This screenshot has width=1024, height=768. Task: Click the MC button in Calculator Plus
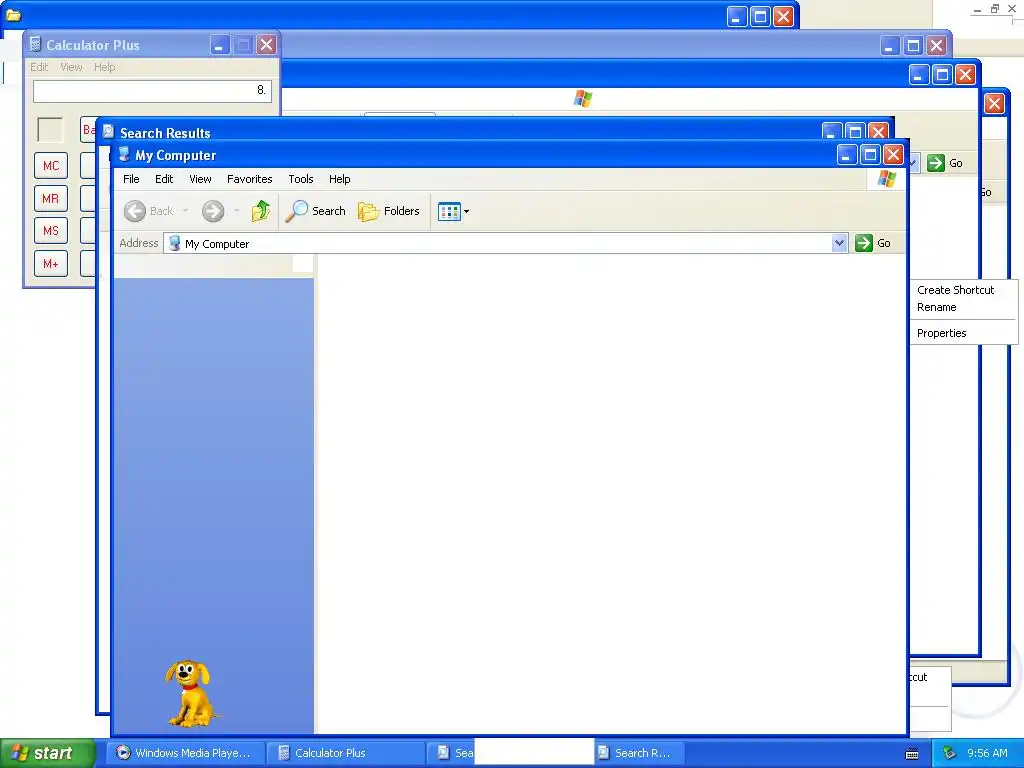pyautogui.click(x=51, y=166)
